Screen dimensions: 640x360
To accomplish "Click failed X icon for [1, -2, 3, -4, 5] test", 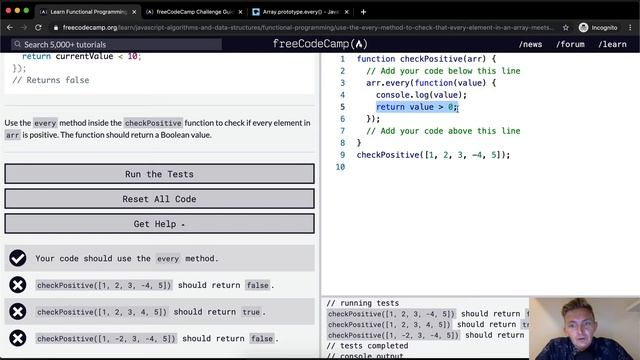I will click(18, 338).
